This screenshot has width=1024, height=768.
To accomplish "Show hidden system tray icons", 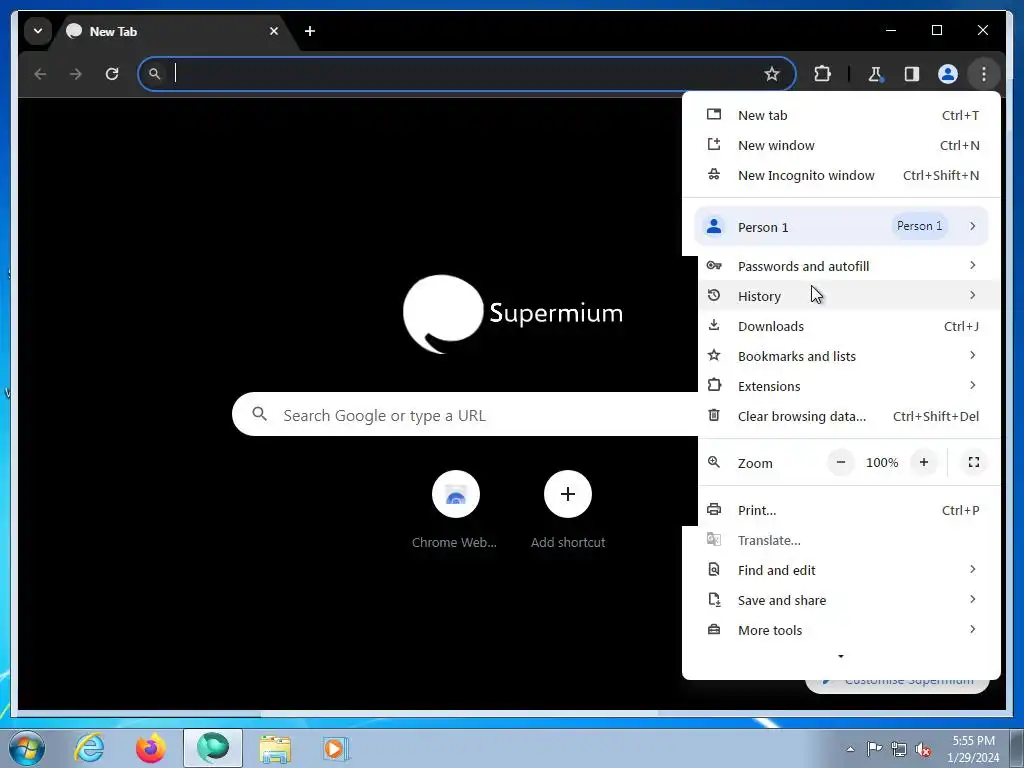I will point(850,749).
